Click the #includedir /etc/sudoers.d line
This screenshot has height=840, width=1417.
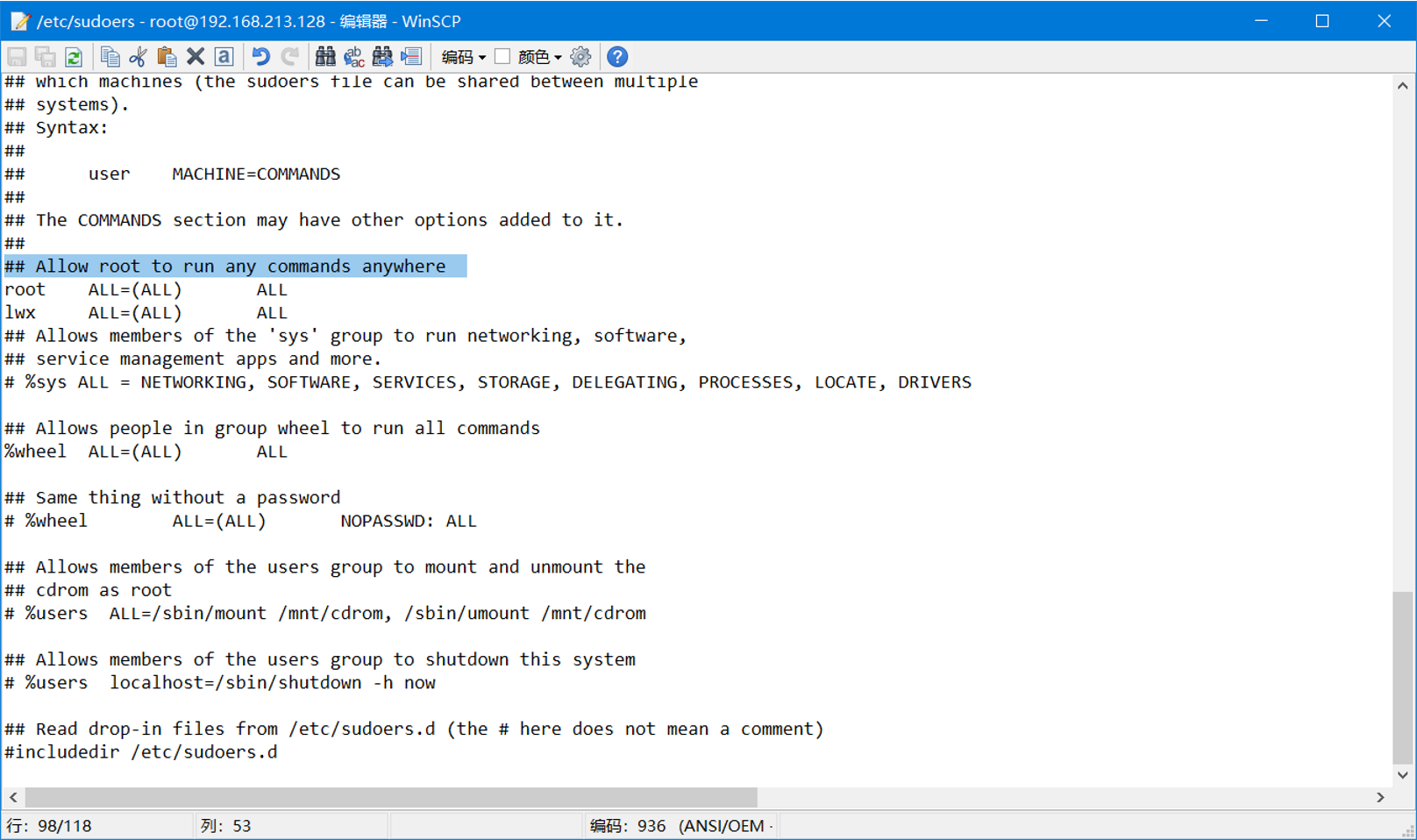(141, 752)
